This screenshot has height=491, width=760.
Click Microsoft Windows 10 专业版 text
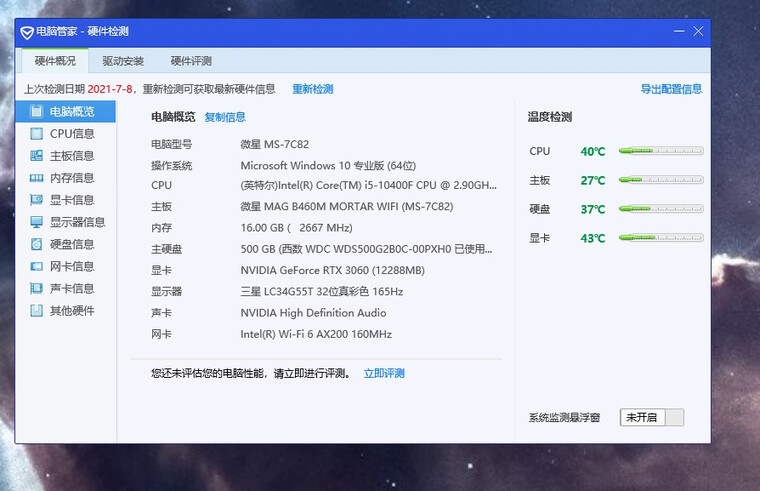[328, 166]
